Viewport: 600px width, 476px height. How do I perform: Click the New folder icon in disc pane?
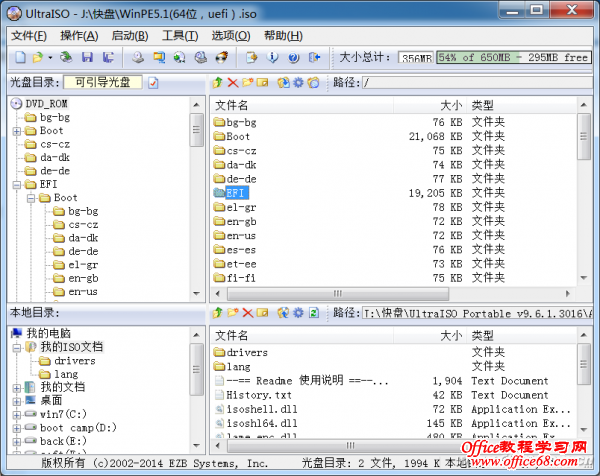point(248,82)
